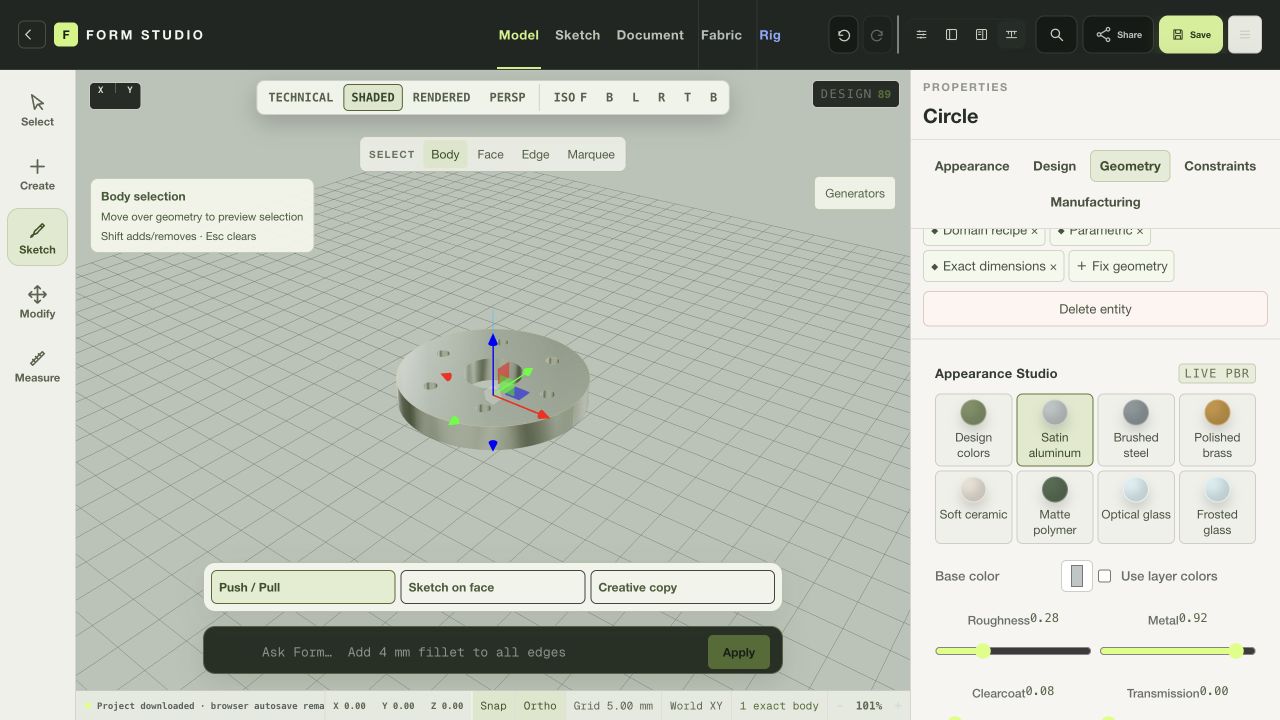Apply the Polished brass material
Screen dimensions: 1280x720
[x=1217, y=430]
